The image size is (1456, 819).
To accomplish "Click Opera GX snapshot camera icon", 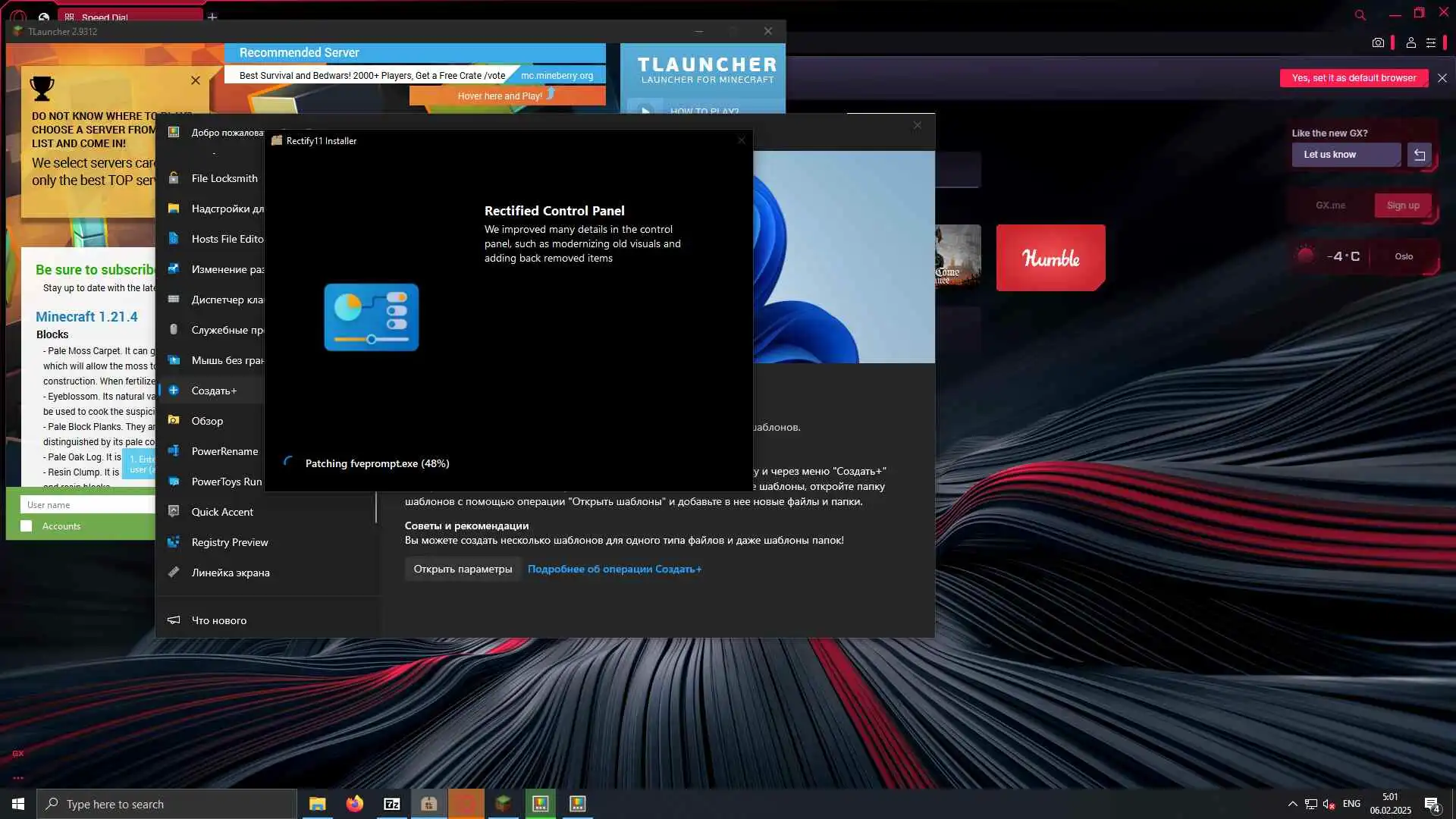I will pos(1378,42).
